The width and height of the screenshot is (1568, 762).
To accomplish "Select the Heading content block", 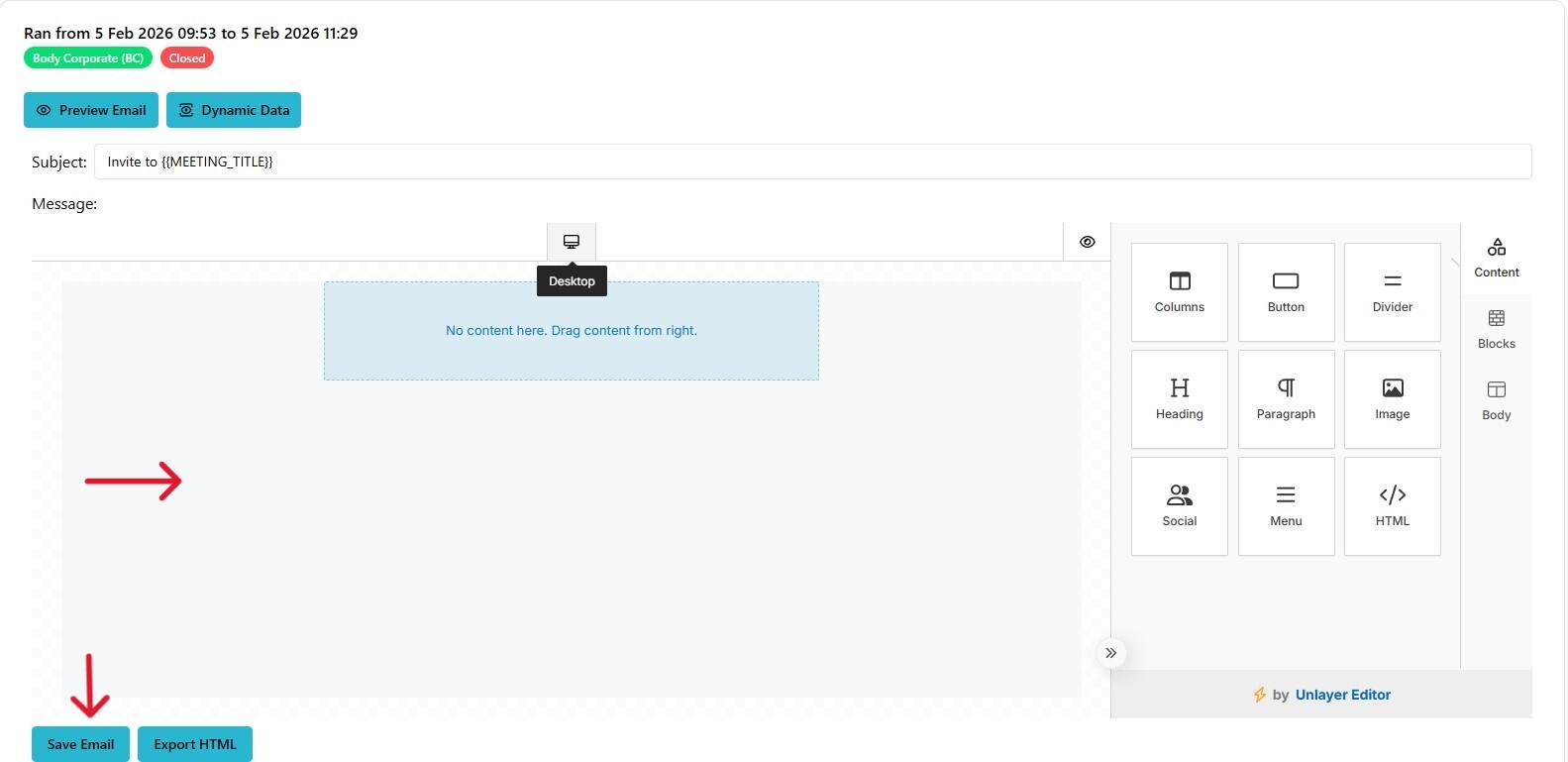I will pos(1179,399).
